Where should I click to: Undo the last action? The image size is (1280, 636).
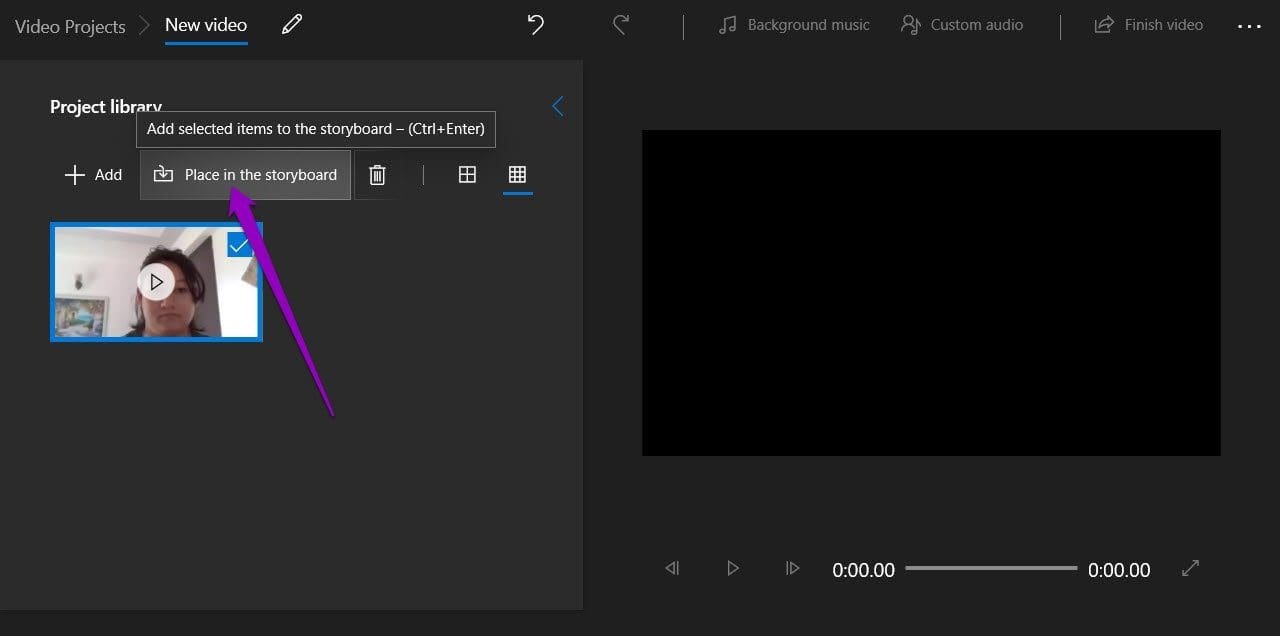click(535, 25)
